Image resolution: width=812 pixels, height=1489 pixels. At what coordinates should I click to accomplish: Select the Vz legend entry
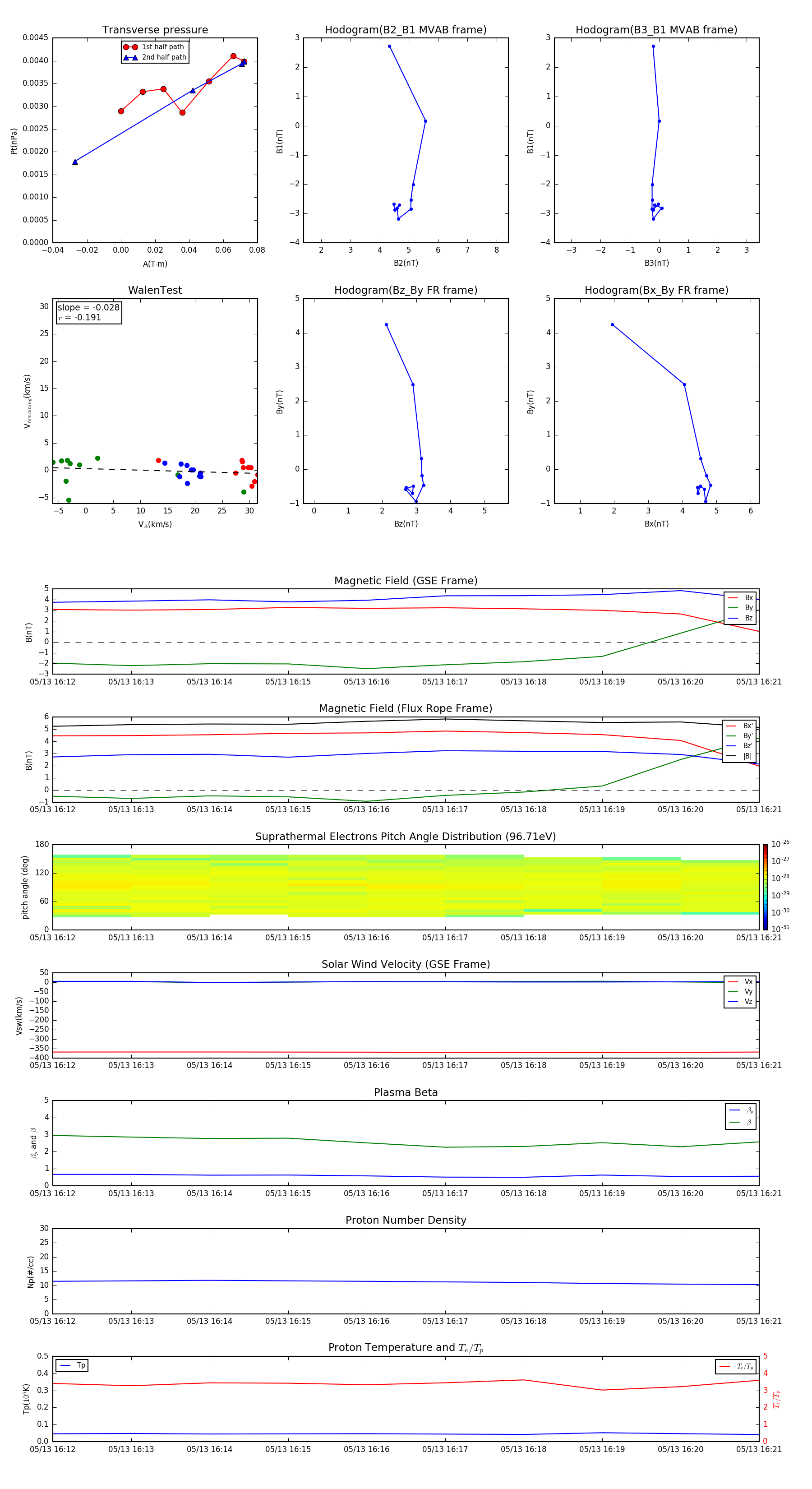740,1002
